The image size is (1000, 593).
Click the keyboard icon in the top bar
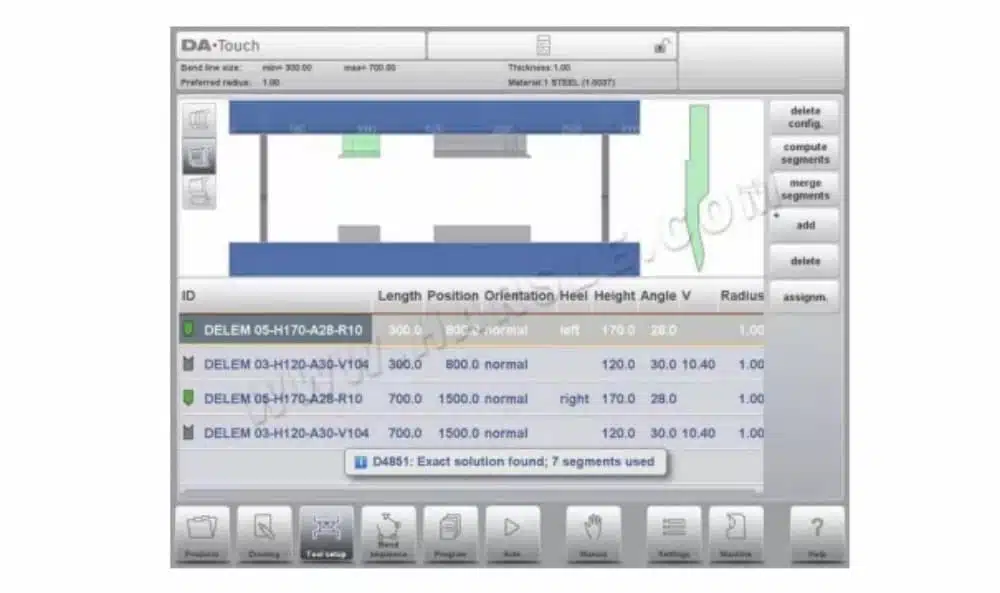(543, 45)
